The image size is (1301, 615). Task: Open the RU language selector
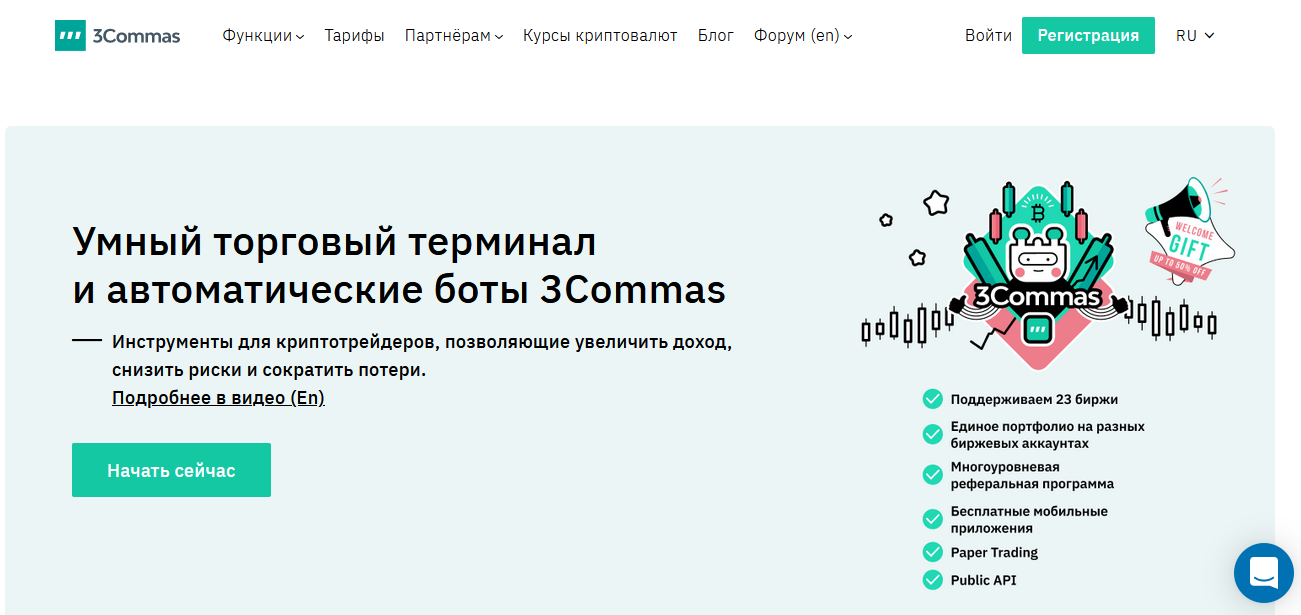[x=1195, y=35]
